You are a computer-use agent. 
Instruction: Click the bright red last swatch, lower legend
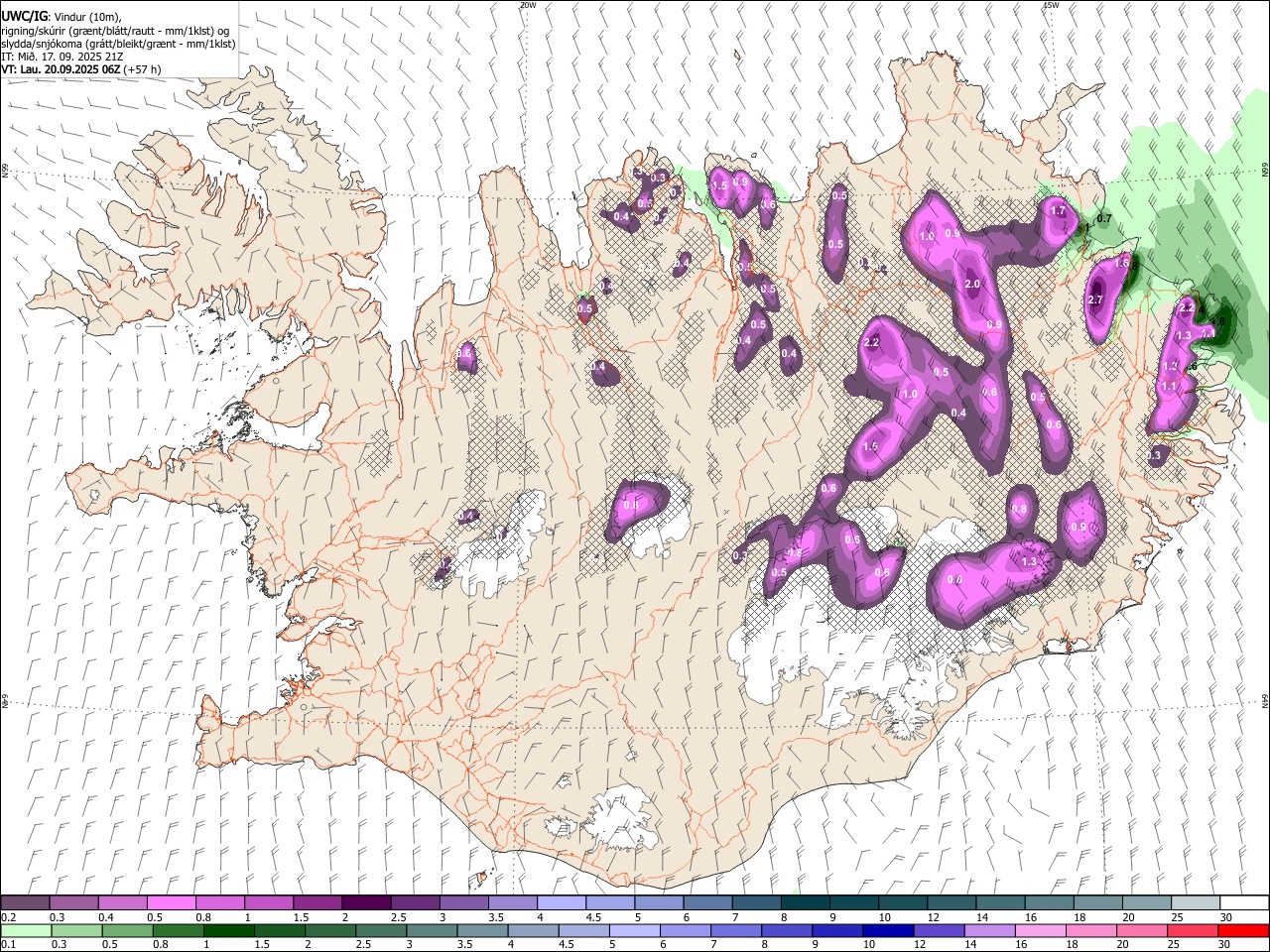(1244, 930)
